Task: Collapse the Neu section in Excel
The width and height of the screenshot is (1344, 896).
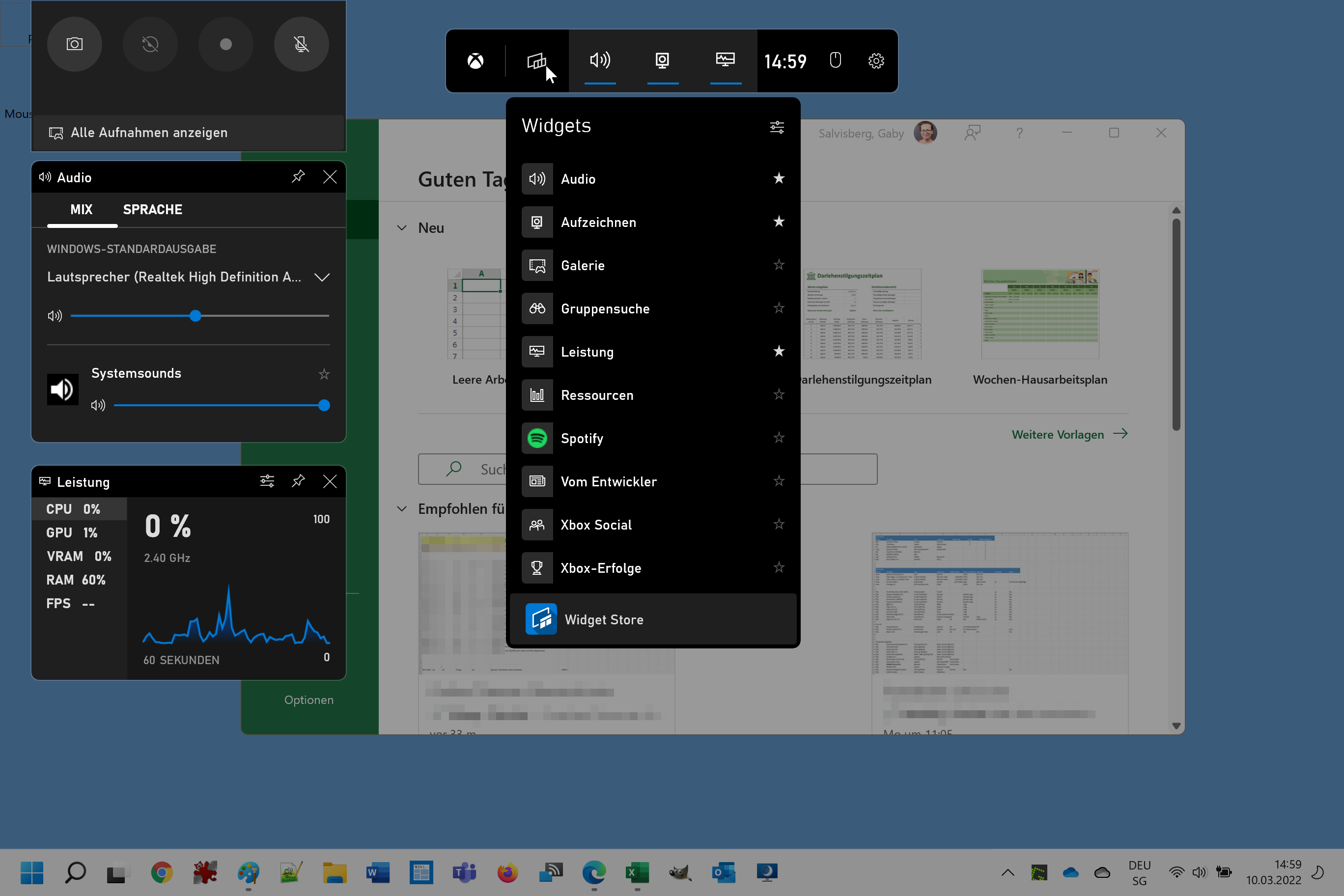Action: 401,227
